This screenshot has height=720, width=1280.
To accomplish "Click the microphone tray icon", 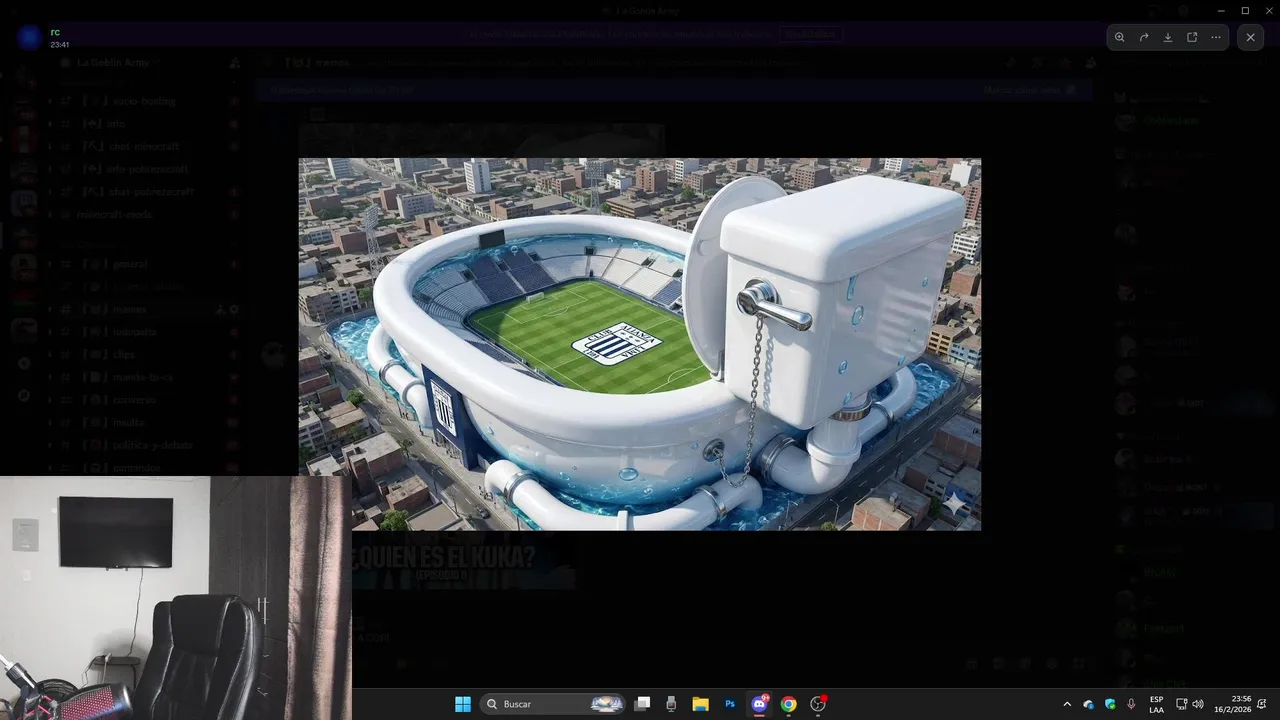I will [x=1131, y=704].
